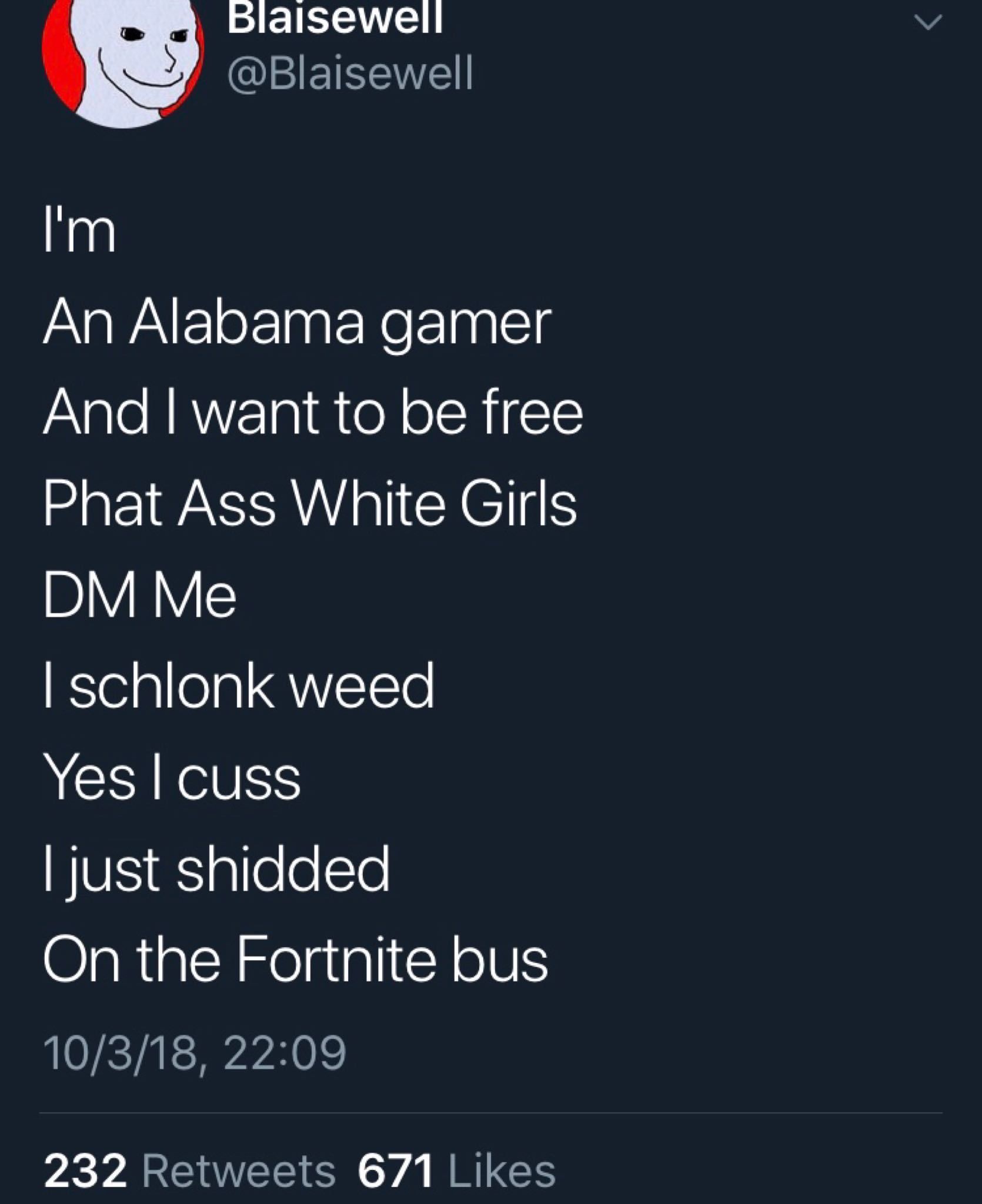View the 232 Retweets list
982x1204 pixels.
(189, 1170)
